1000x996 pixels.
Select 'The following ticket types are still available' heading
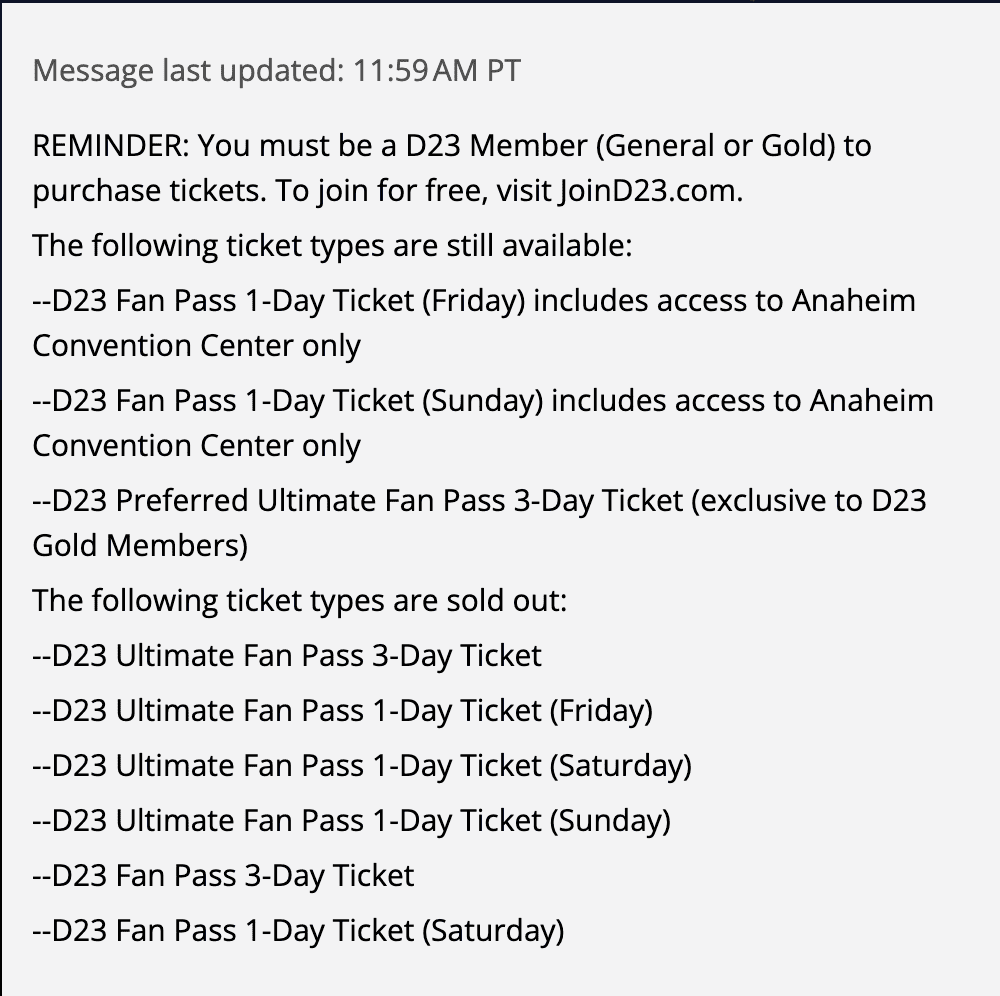click(332, 245)
